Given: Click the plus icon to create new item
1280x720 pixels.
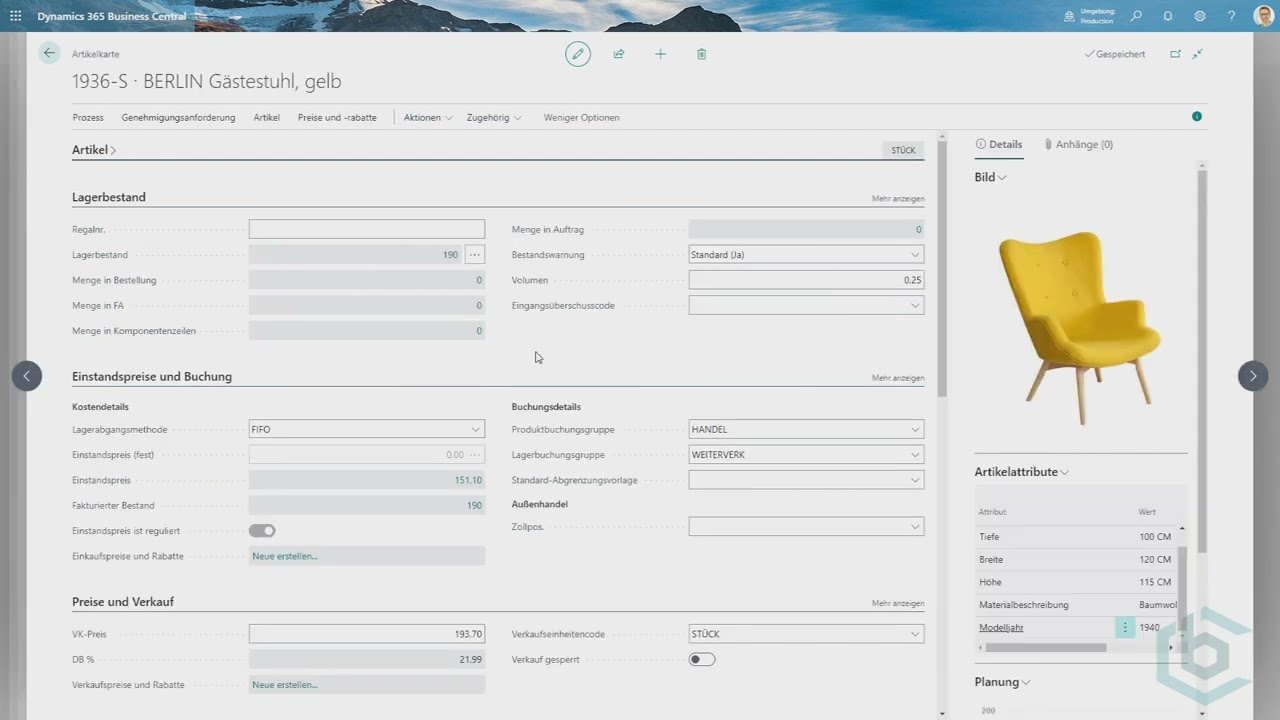Looking at the screenshot, I should point(660,54).
